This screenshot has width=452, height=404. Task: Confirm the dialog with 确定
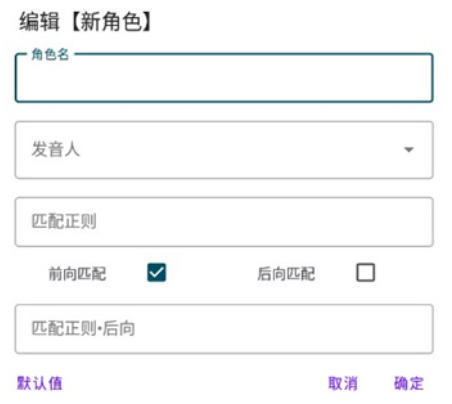pyautogui.click(x=409, y=383)
